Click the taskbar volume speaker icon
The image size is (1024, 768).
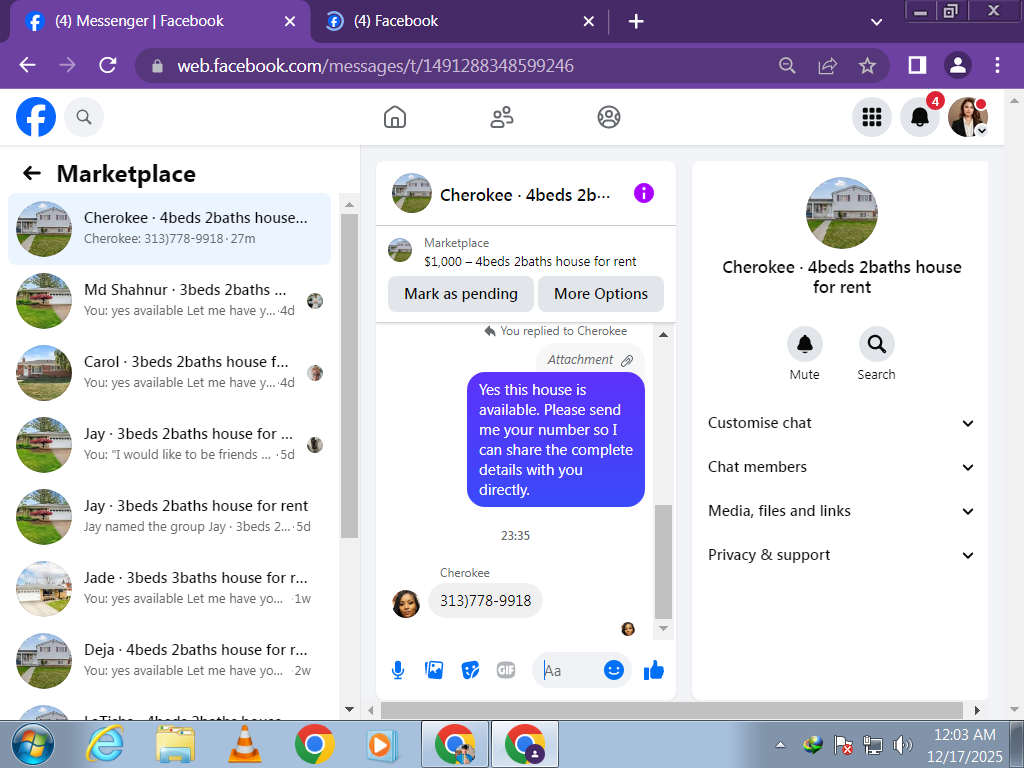click(x=903, y=744)
